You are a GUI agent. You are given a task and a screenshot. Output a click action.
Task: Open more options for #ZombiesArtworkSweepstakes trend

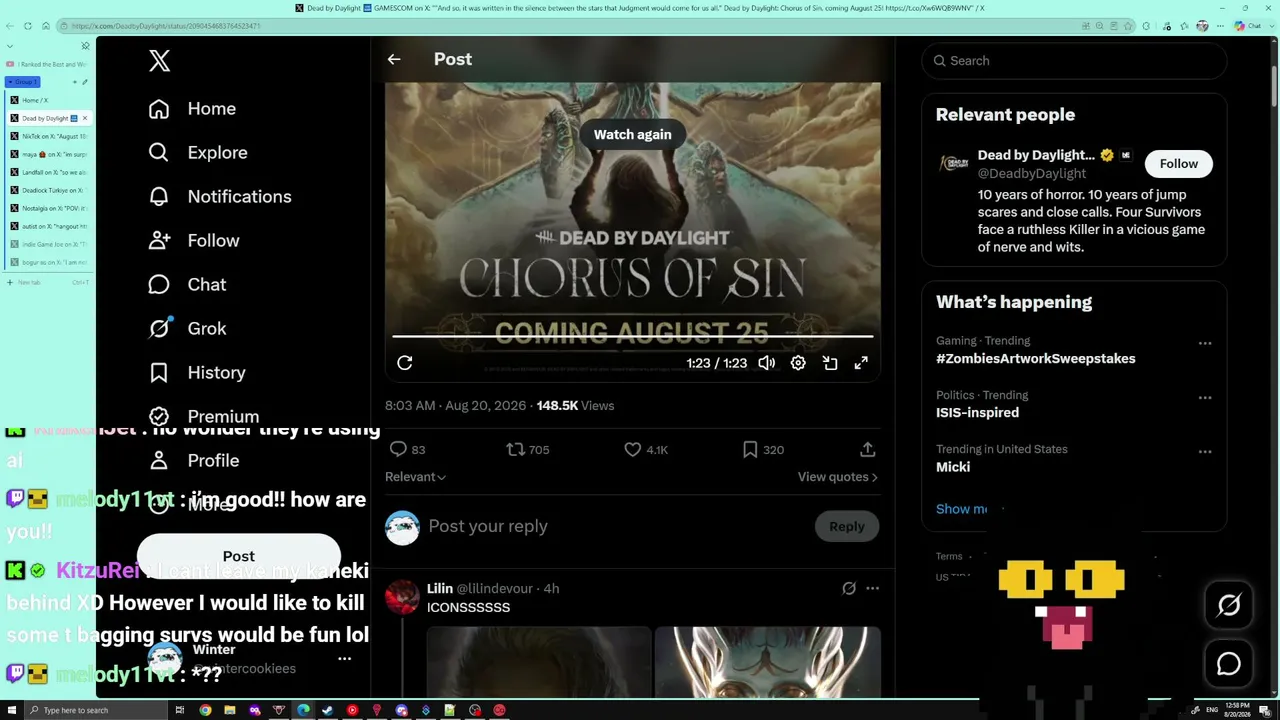click(x=1205, y=343)
